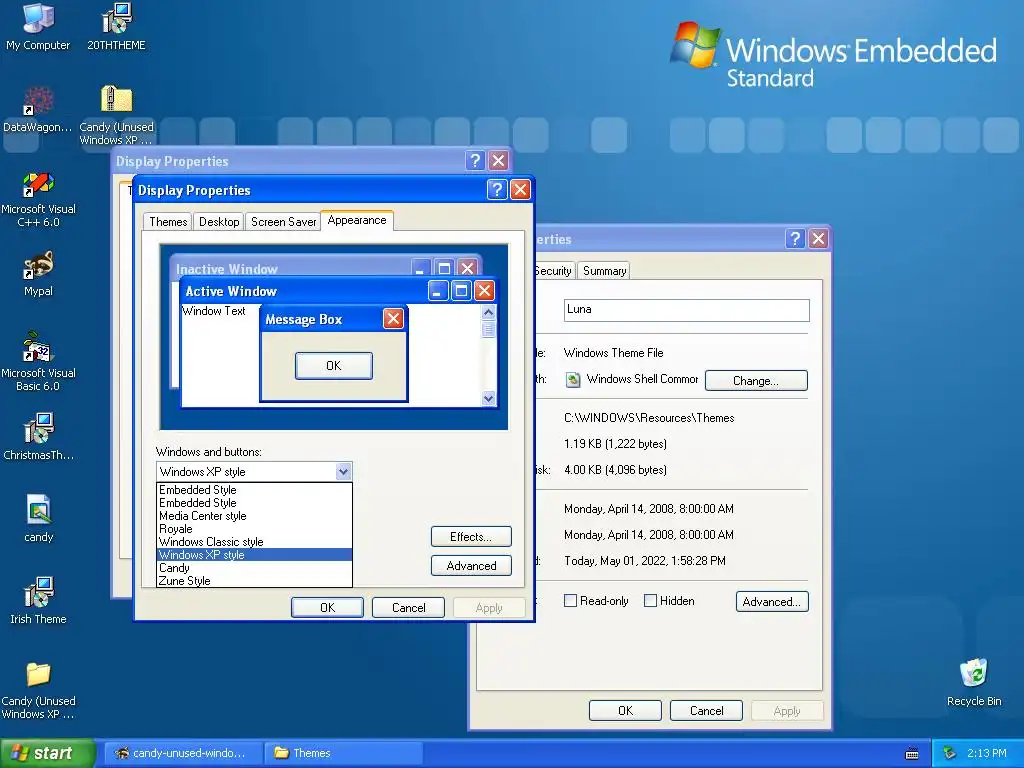Select the Irish Theme desktop icon
The height and width of the screenshot is (768, 1024).
point(38,601)
